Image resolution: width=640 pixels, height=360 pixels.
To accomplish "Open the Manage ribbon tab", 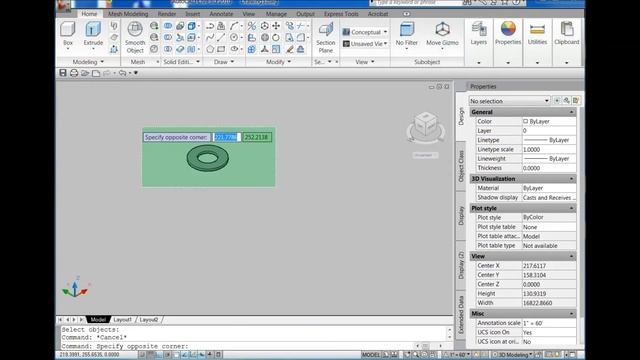I will coord(276,14).
